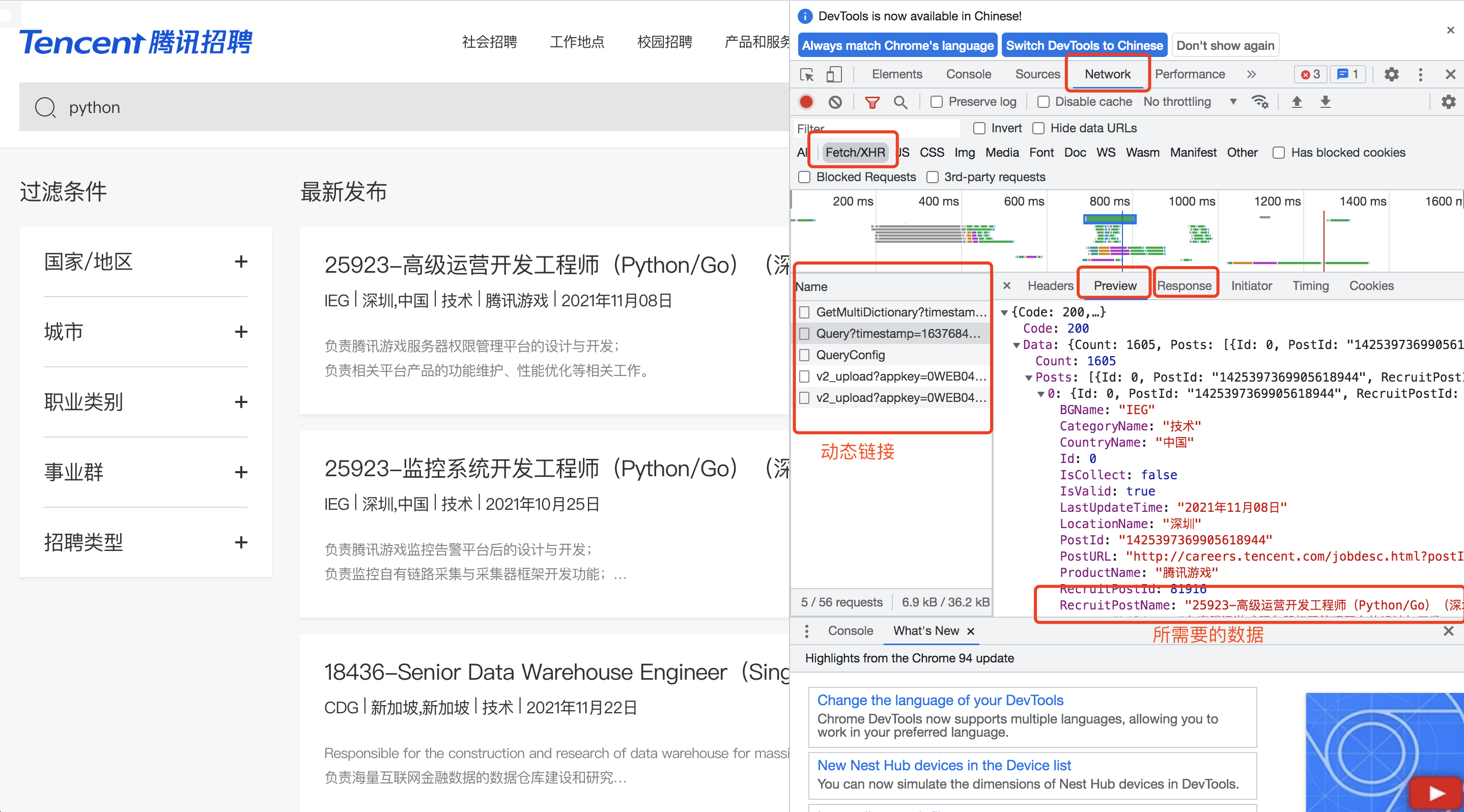Click the network Filter text field
The image size is (1464, 812).
[877, 128]
